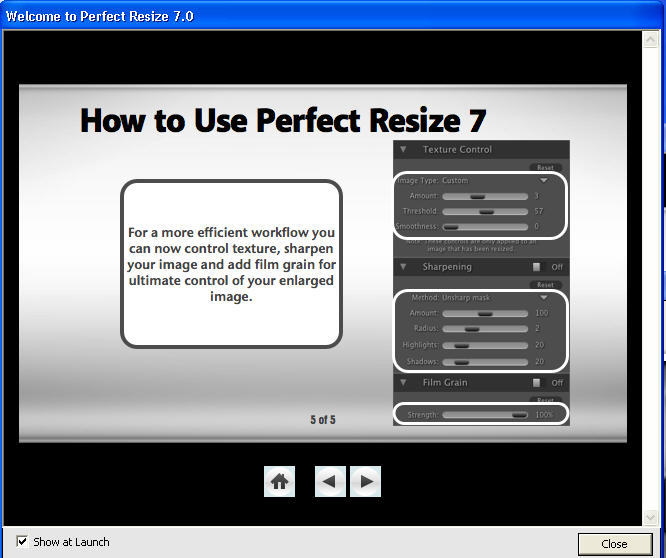Click Reset in the Sharpening section

click(x=545, y=284)
